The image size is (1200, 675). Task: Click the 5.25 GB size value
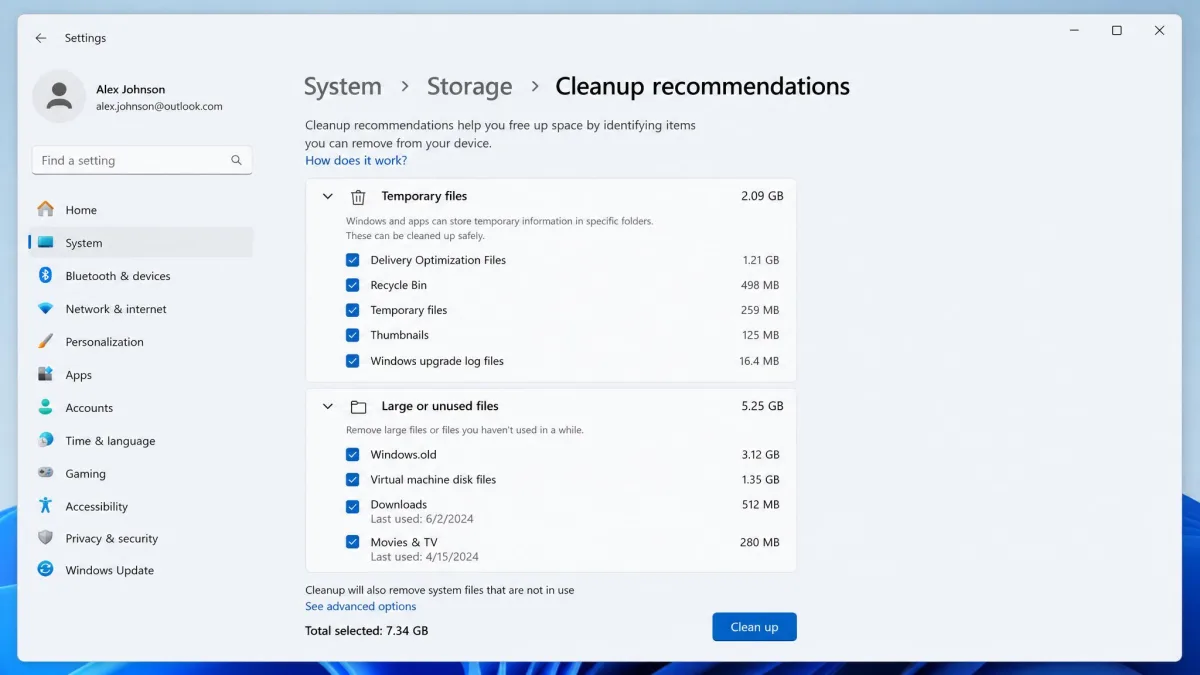[762, 406]
